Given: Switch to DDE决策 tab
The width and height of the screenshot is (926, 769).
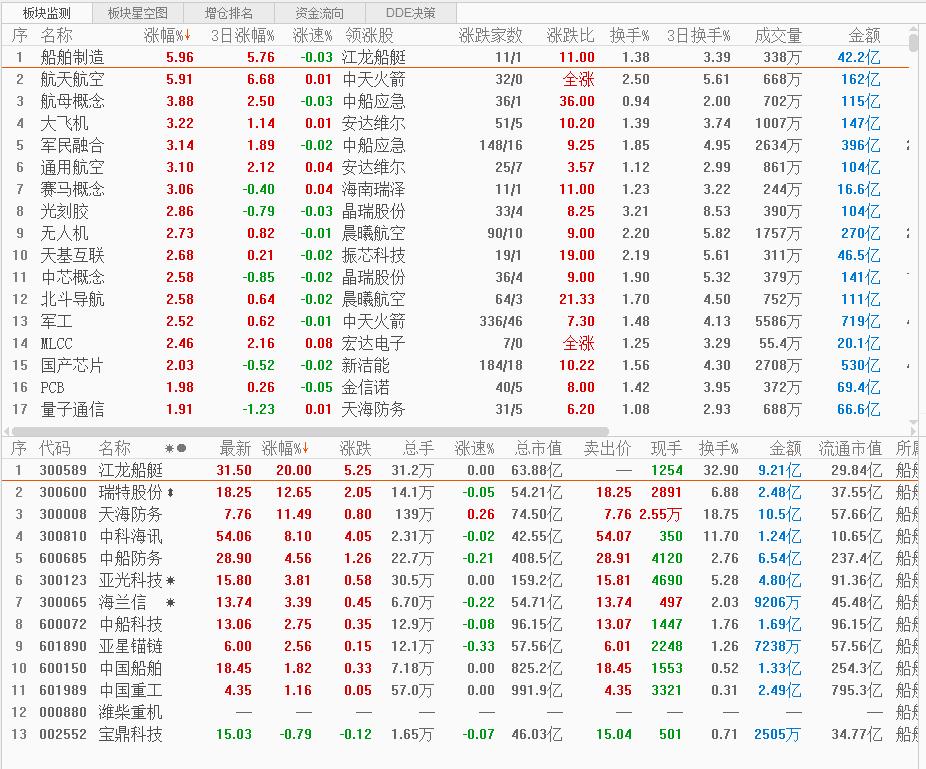Looking at the screenshot, I should click(x=410, y=13).
